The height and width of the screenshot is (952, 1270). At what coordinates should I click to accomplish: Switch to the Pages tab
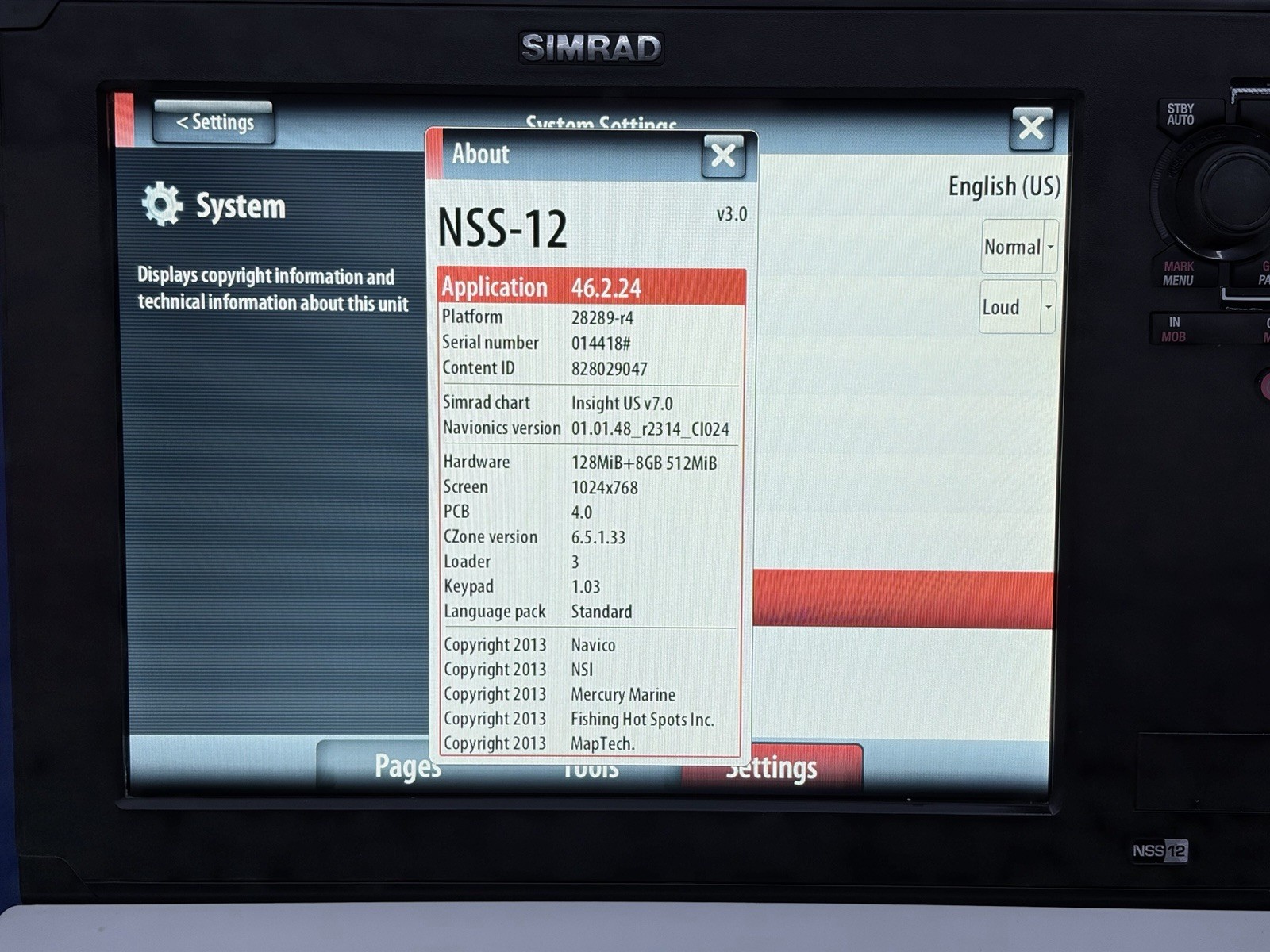(x=406, y=766)
